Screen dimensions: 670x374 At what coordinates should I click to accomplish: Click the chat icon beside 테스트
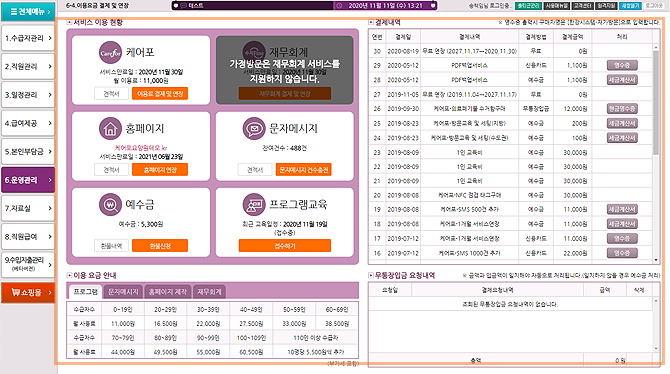[184, 6]
